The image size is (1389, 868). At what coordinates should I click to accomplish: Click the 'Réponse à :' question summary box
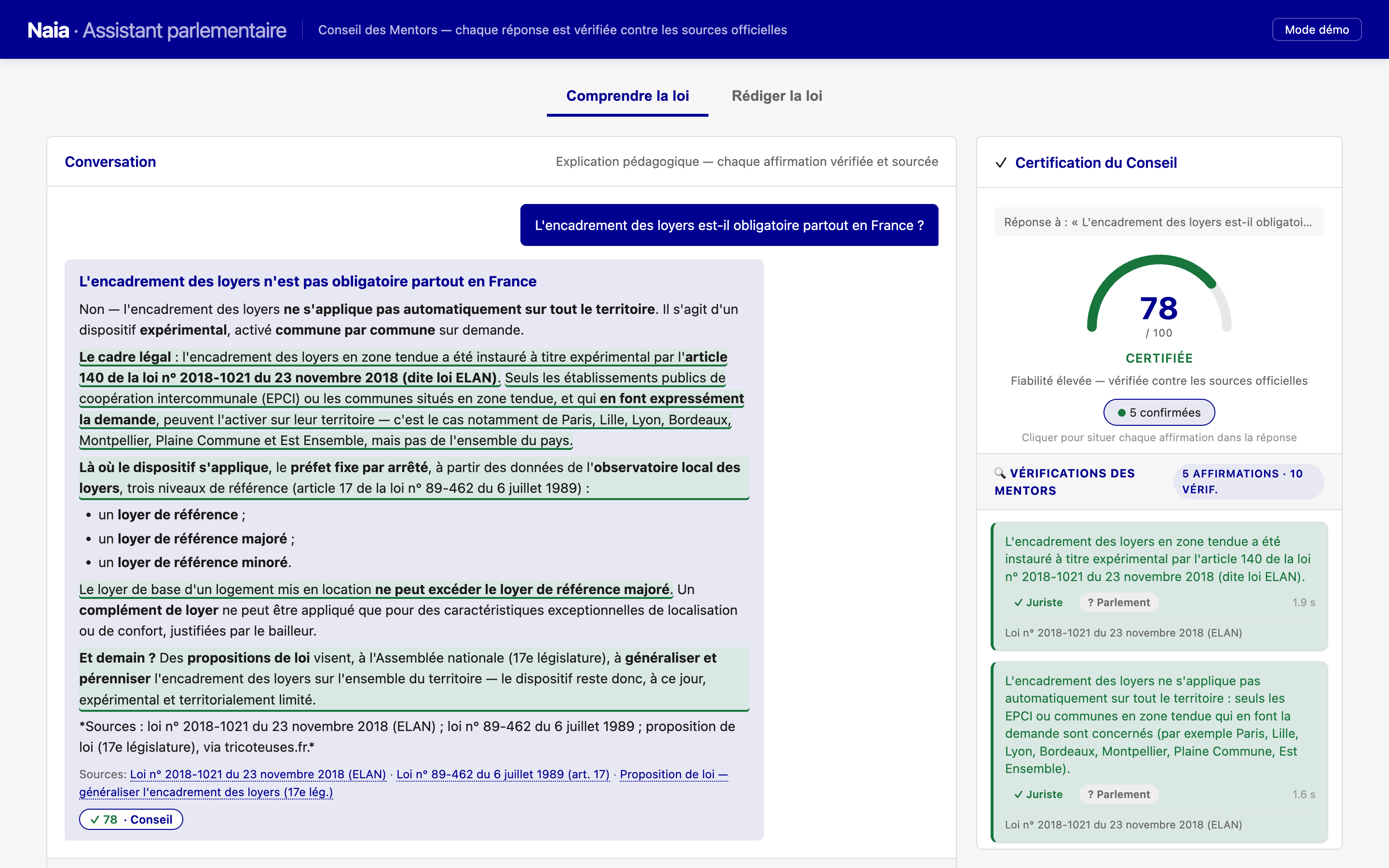pos(1159,222)
